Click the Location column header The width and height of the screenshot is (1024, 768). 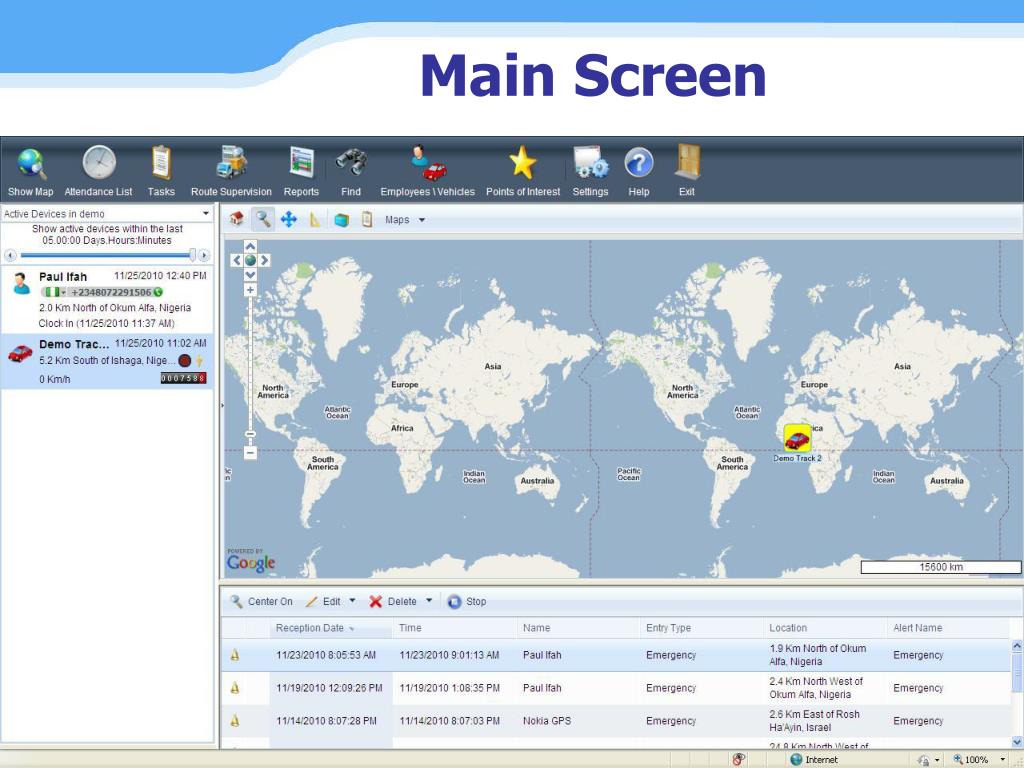tap(825, 628)
